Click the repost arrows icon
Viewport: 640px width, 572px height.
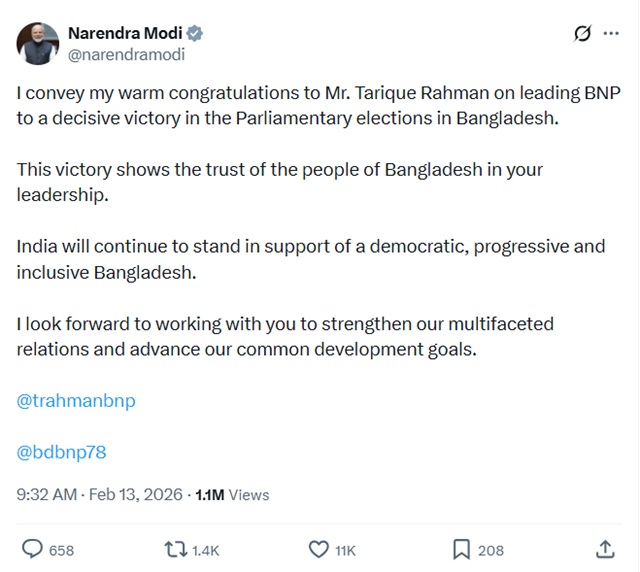coord(174,549)
